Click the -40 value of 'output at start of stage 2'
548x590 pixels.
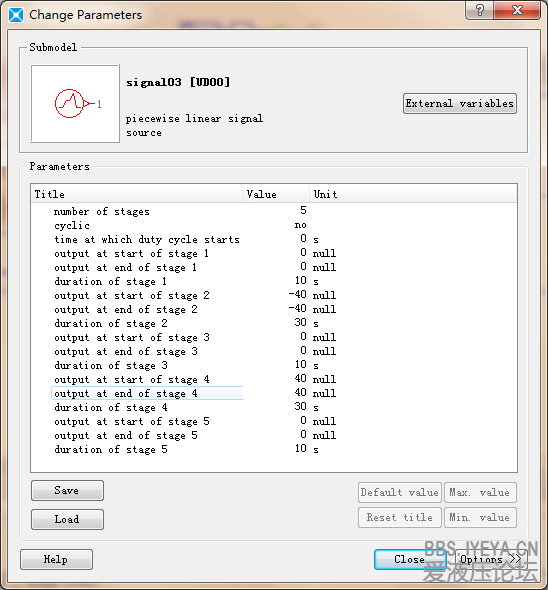297,295
